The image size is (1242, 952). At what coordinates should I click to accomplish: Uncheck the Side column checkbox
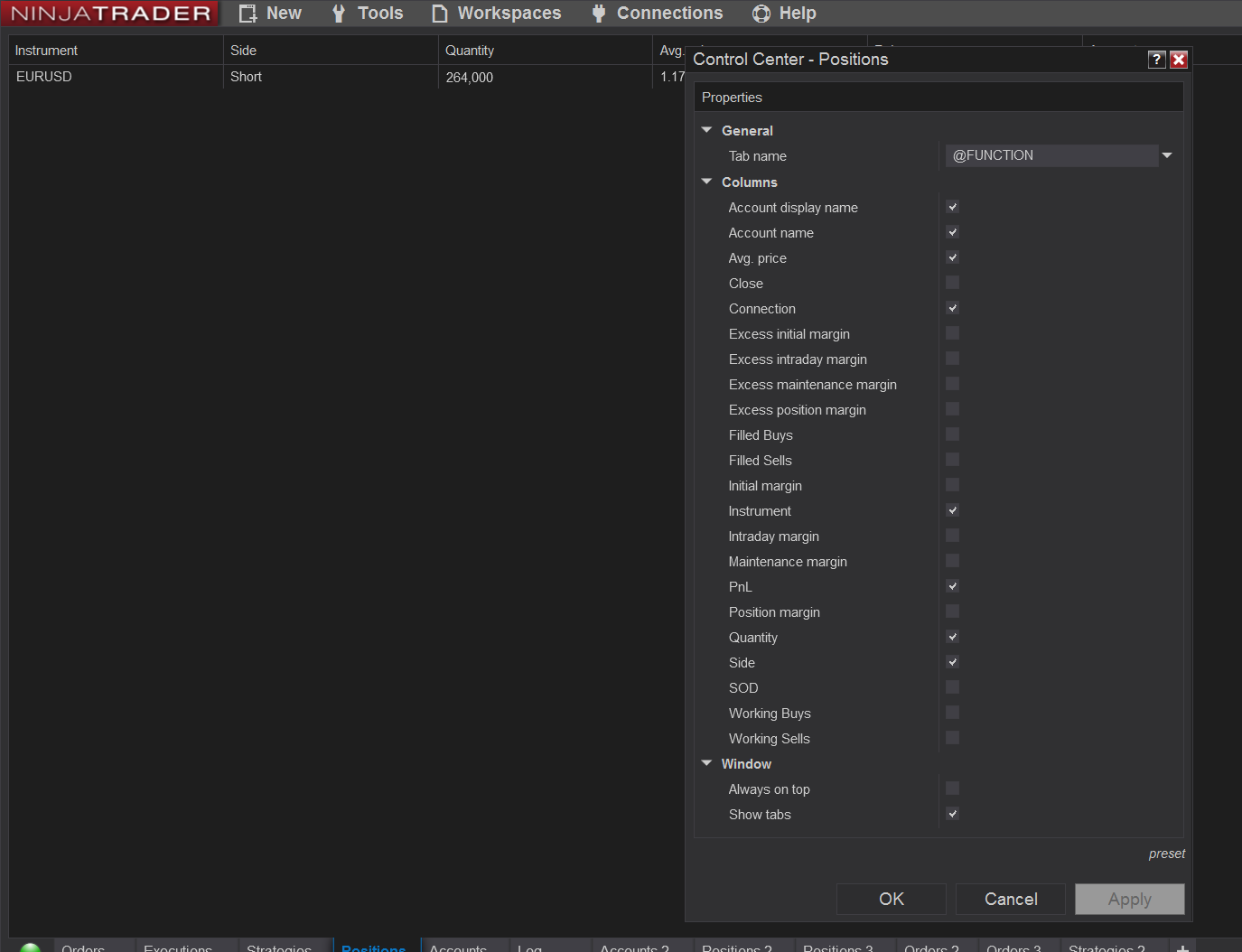click(x=952, y=662)
